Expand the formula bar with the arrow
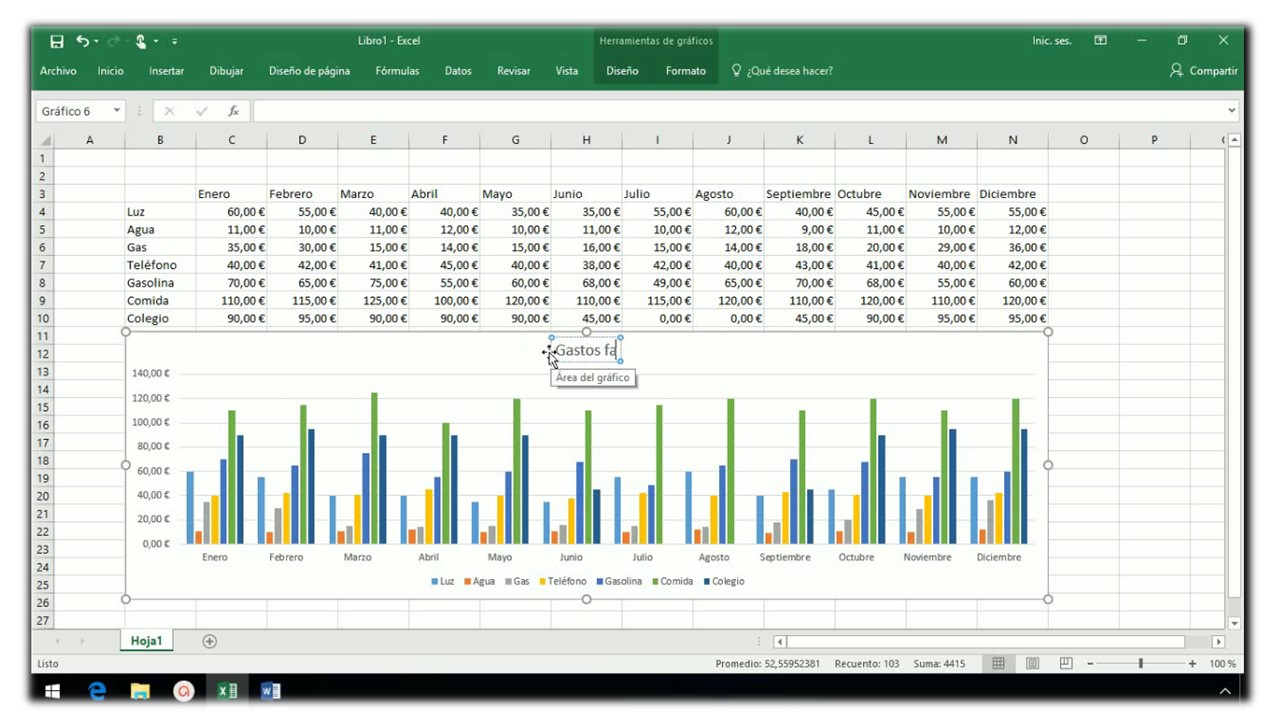 (1232, 111)
